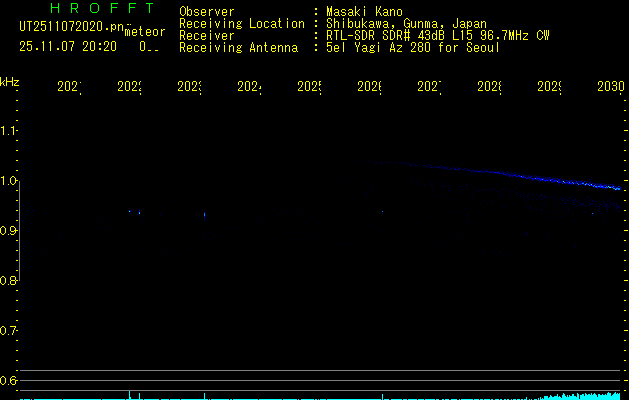Screen dimensions: 629x400
Task: Click the 'Receiver' field label
Action: [207, 36]
